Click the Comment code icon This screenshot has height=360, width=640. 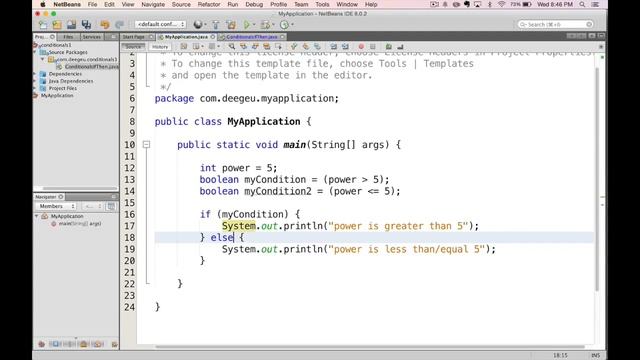[389, 47]
